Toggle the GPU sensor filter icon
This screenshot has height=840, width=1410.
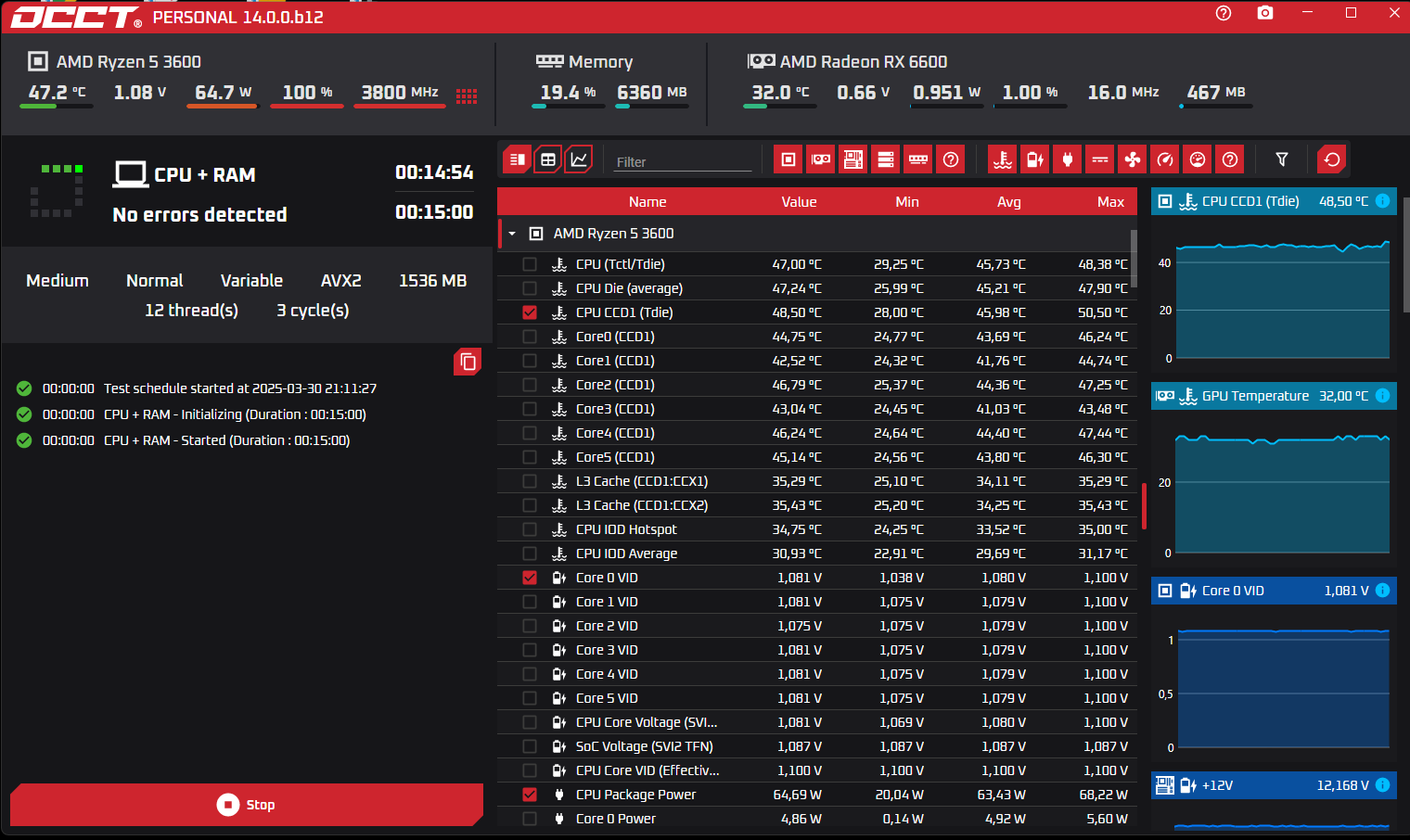pyautogui.click(x=821, y=159)
